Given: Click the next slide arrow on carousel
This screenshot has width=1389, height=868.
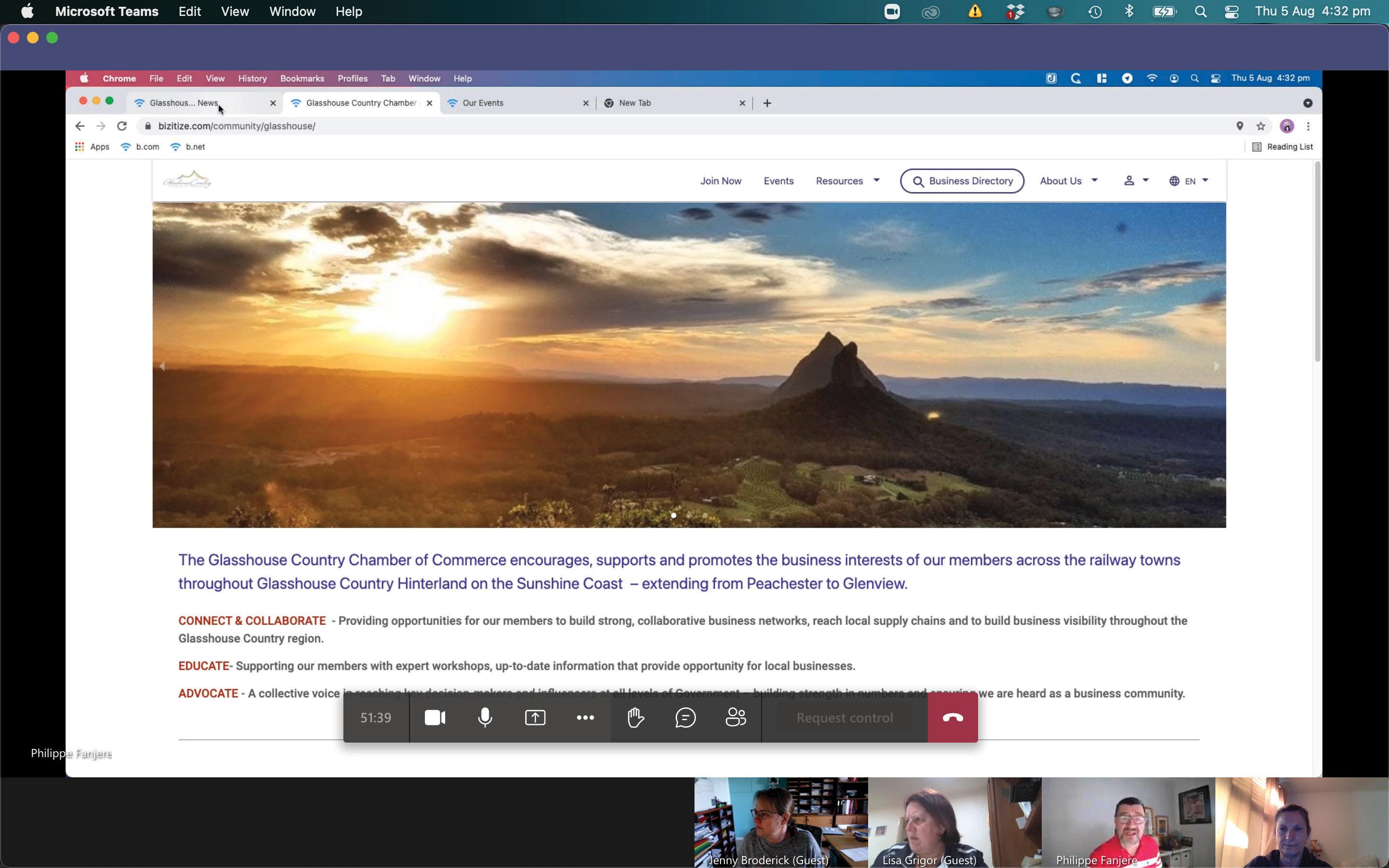Looking at the screenshot, I should coord(1216,366).
